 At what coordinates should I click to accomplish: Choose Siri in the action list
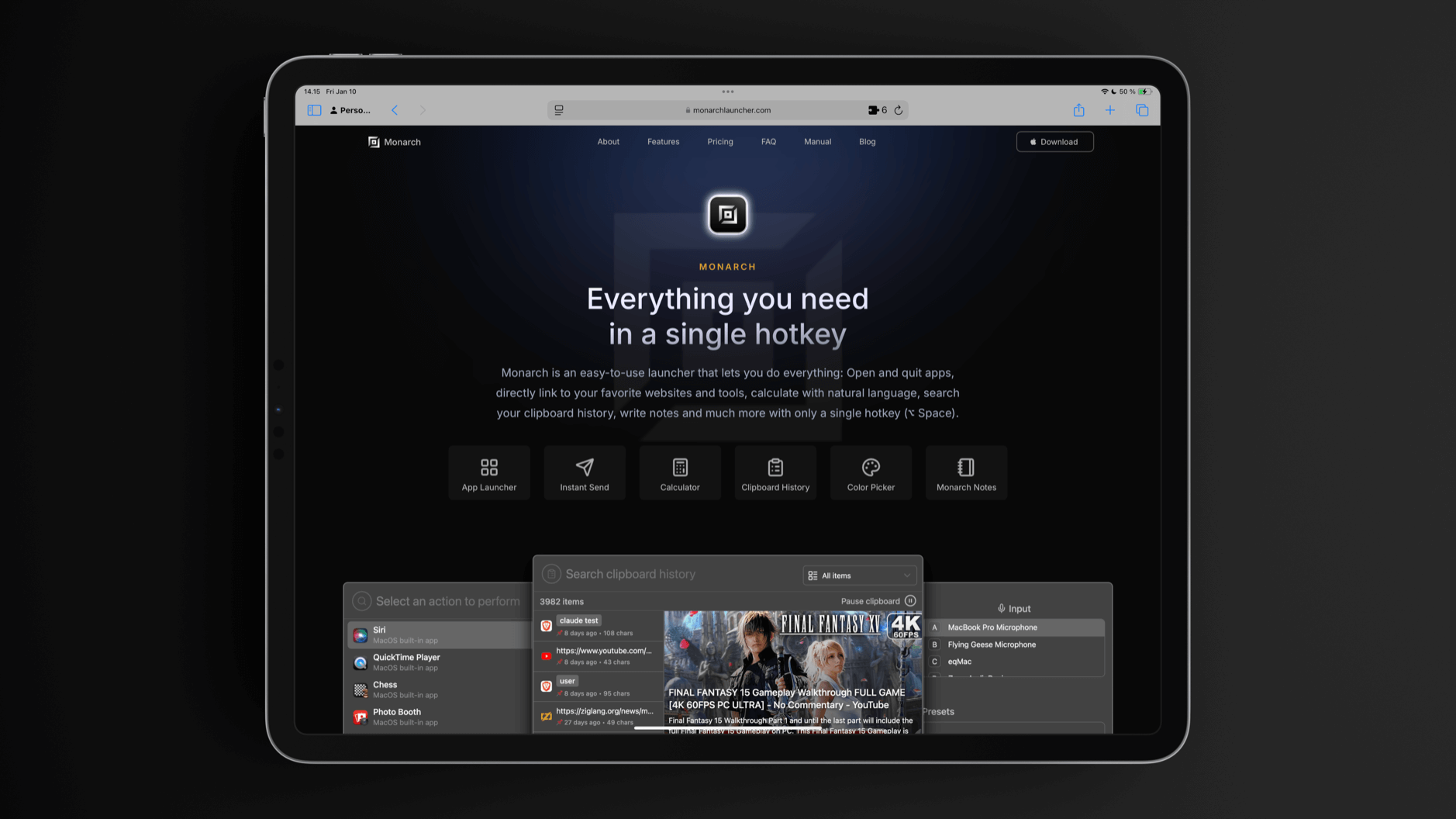point(439,634)
